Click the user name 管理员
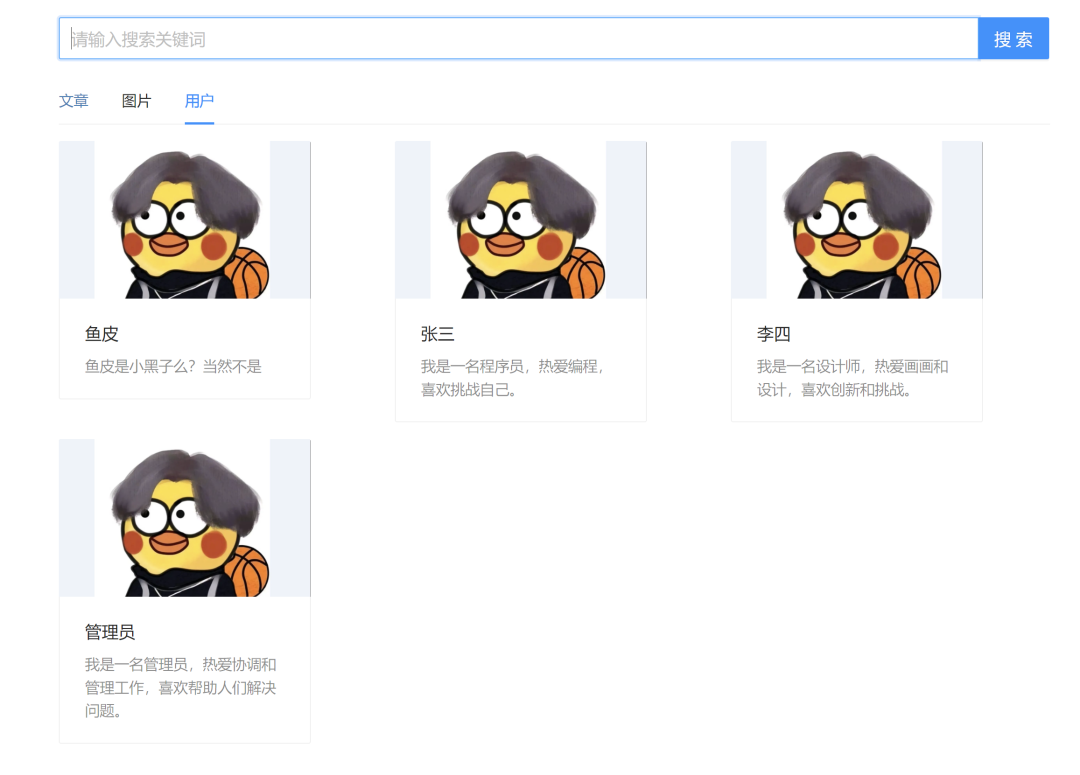This screenshot has height=775, width=1080. point(110,632)
